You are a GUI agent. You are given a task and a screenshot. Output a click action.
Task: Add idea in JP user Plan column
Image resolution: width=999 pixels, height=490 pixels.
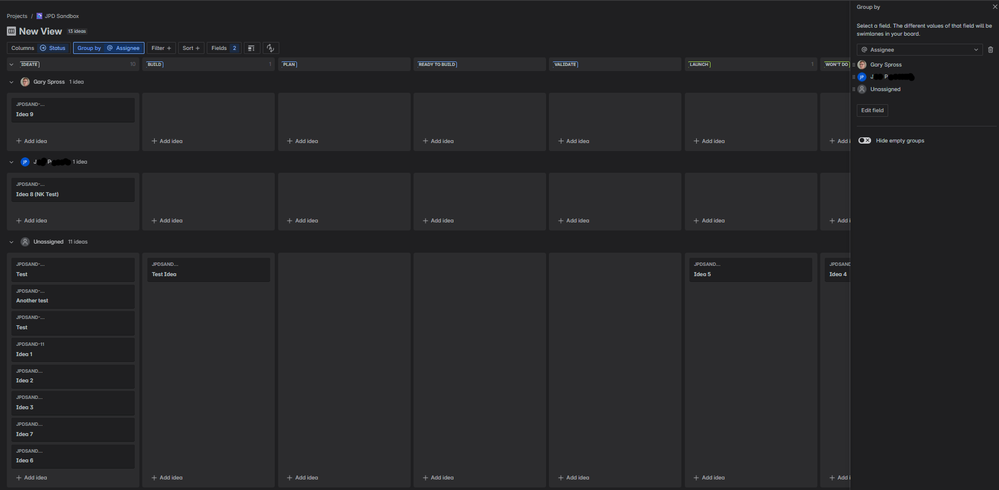(303, 221)
